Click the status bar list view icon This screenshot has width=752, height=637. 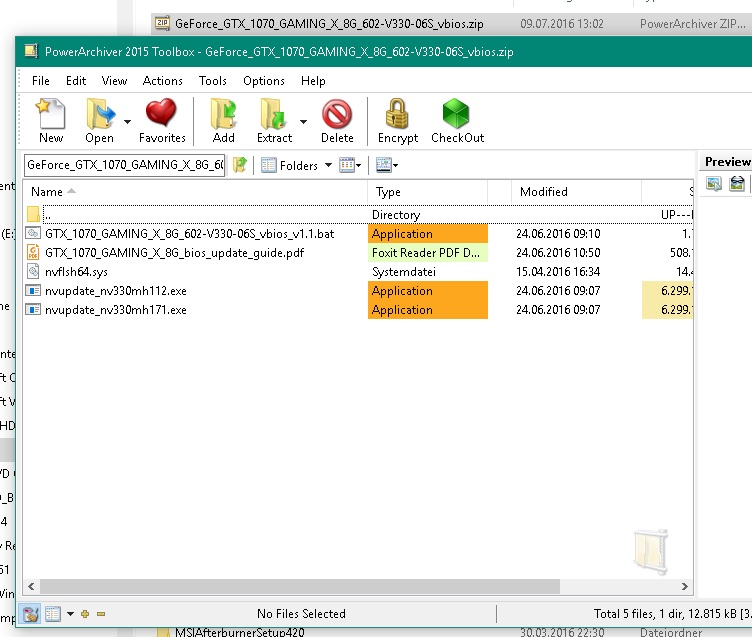tap(53, 614)
